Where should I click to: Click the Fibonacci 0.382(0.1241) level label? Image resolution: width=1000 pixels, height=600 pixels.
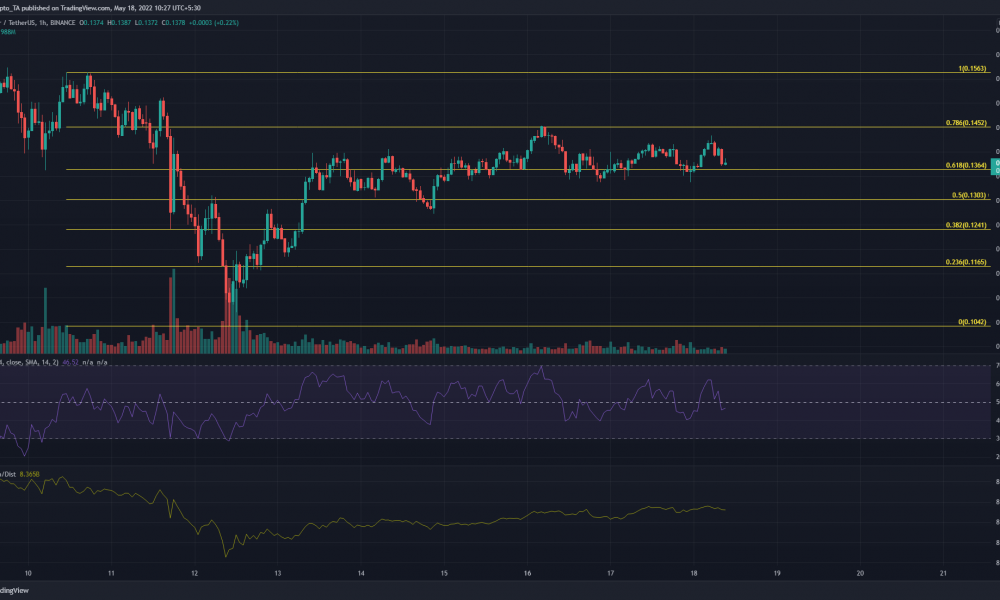tap(966, 225)
